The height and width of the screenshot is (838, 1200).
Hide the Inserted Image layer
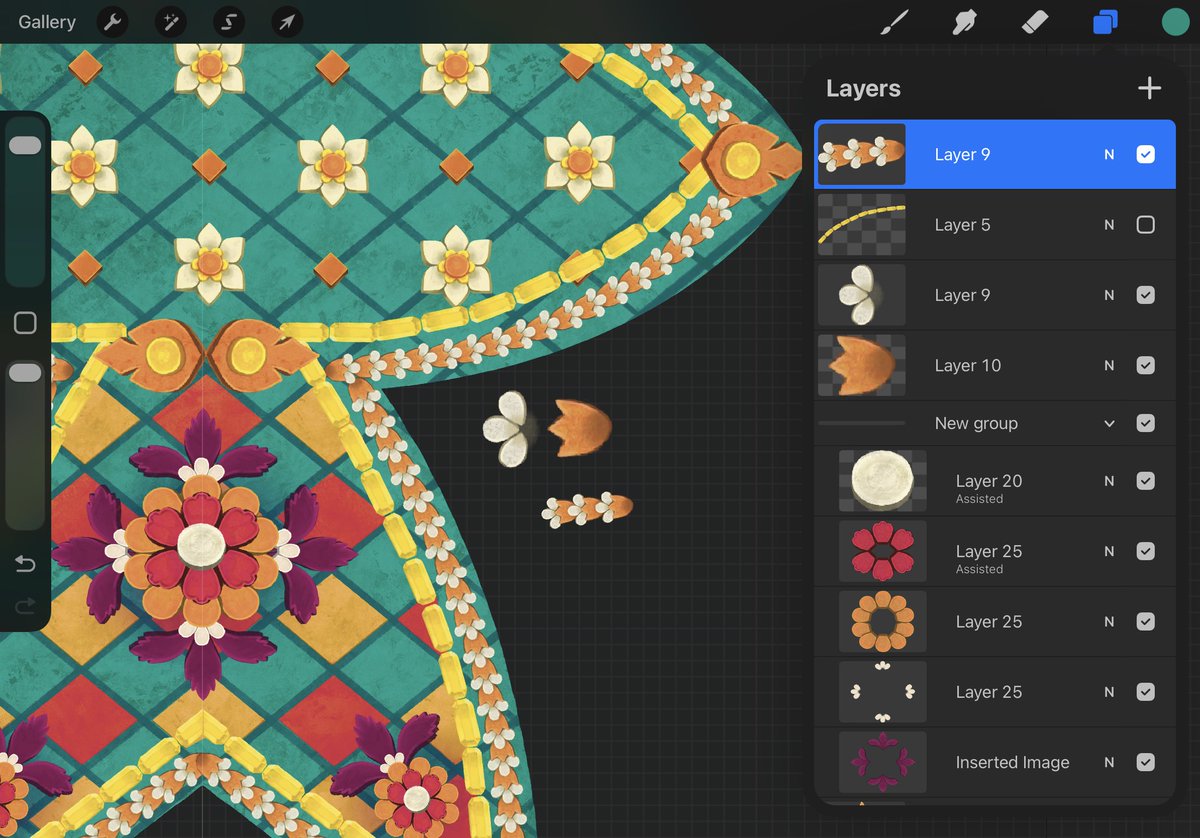1146,762
